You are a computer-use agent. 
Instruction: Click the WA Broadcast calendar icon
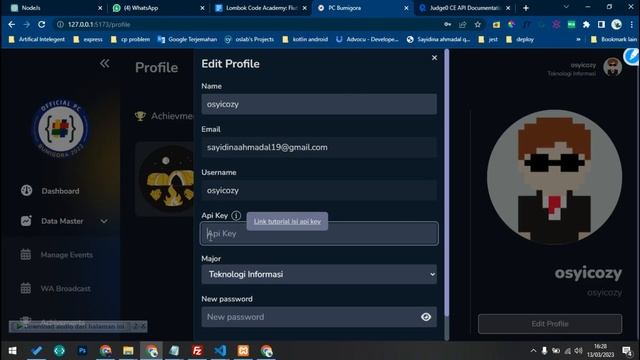pos(26,288)
